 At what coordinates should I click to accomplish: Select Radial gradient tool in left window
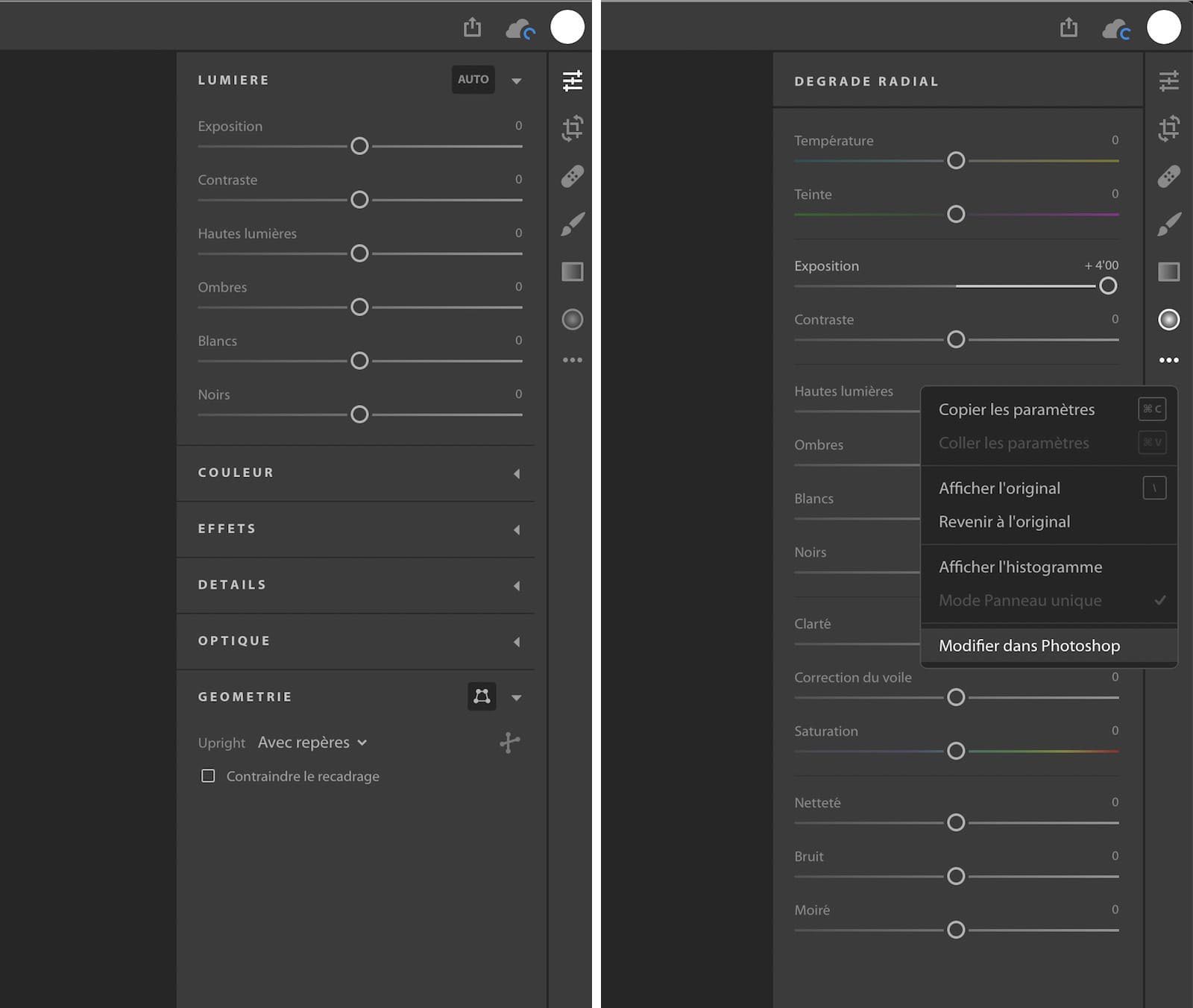(x=572, y=319)
